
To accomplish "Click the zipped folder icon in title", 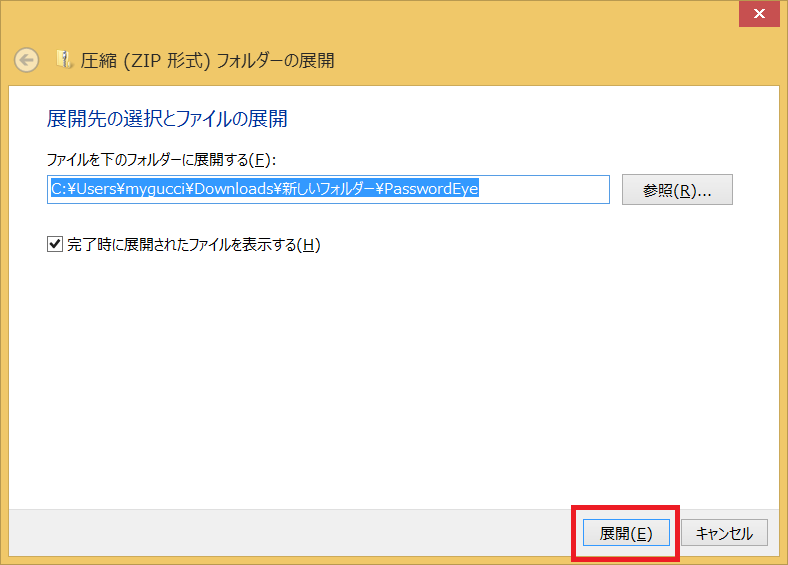I will [x=64, y=60].
